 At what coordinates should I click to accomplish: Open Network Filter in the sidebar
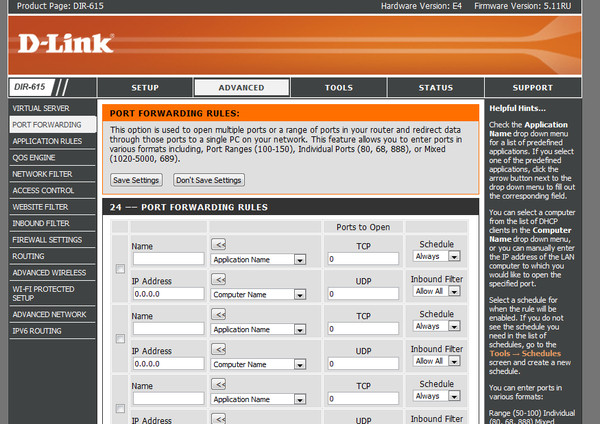click(52, 174)
